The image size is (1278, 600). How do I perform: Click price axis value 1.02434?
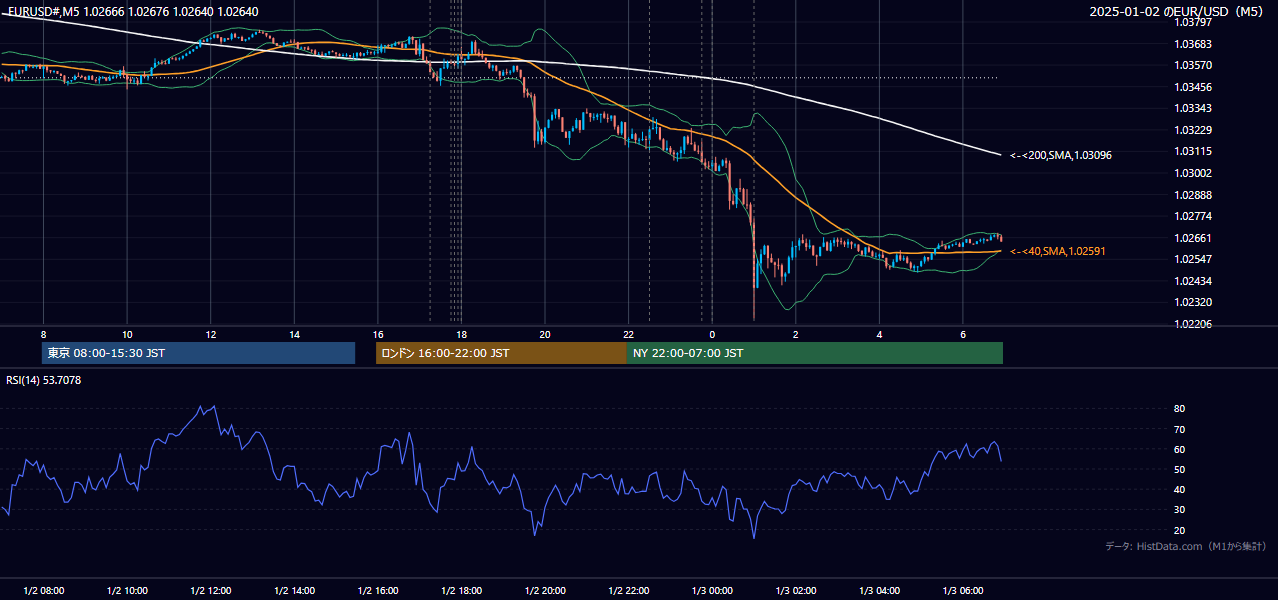point(1193,281)
